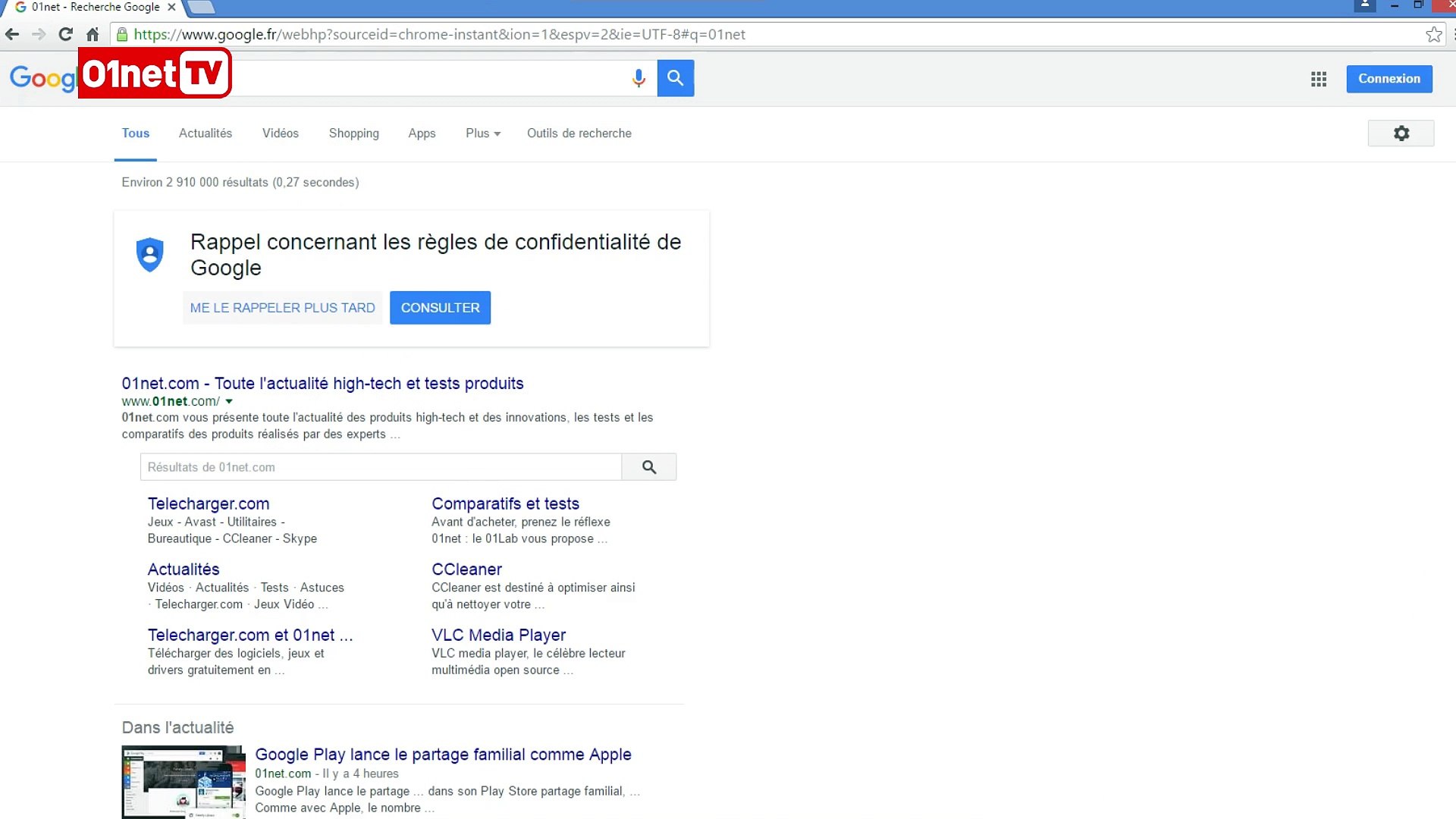
Task: Switch to the Actualités search tab
Action: 205,133
